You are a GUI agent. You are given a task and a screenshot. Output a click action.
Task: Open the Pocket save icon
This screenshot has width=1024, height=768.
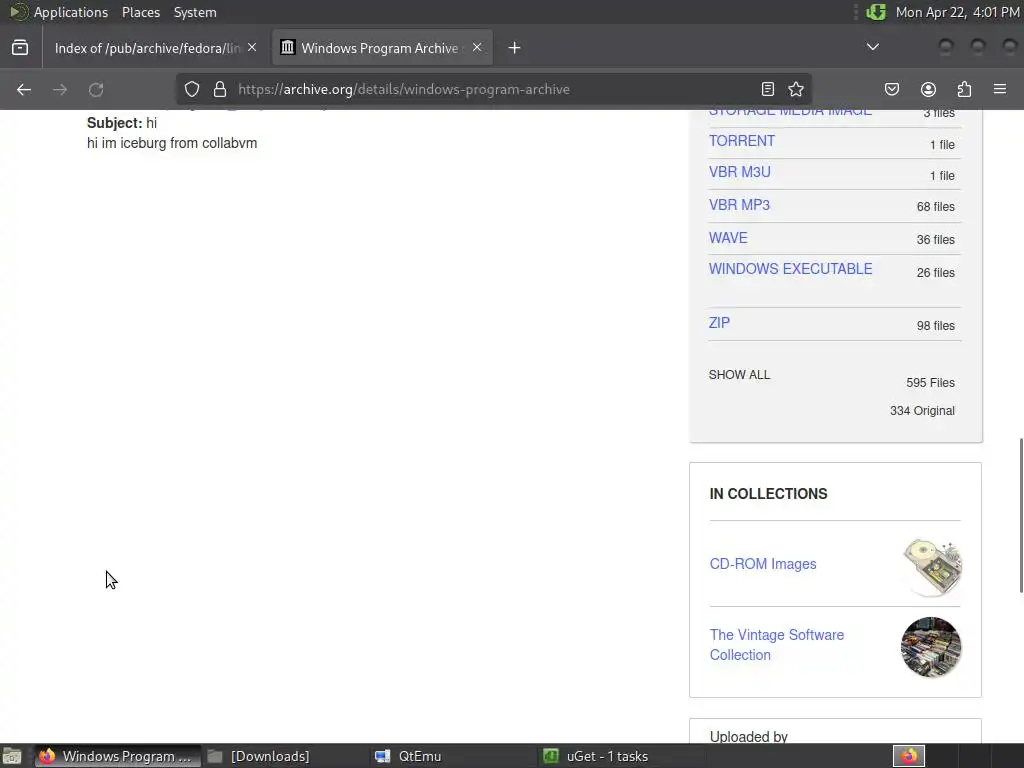pyautogui.click(x=891, y=89)
